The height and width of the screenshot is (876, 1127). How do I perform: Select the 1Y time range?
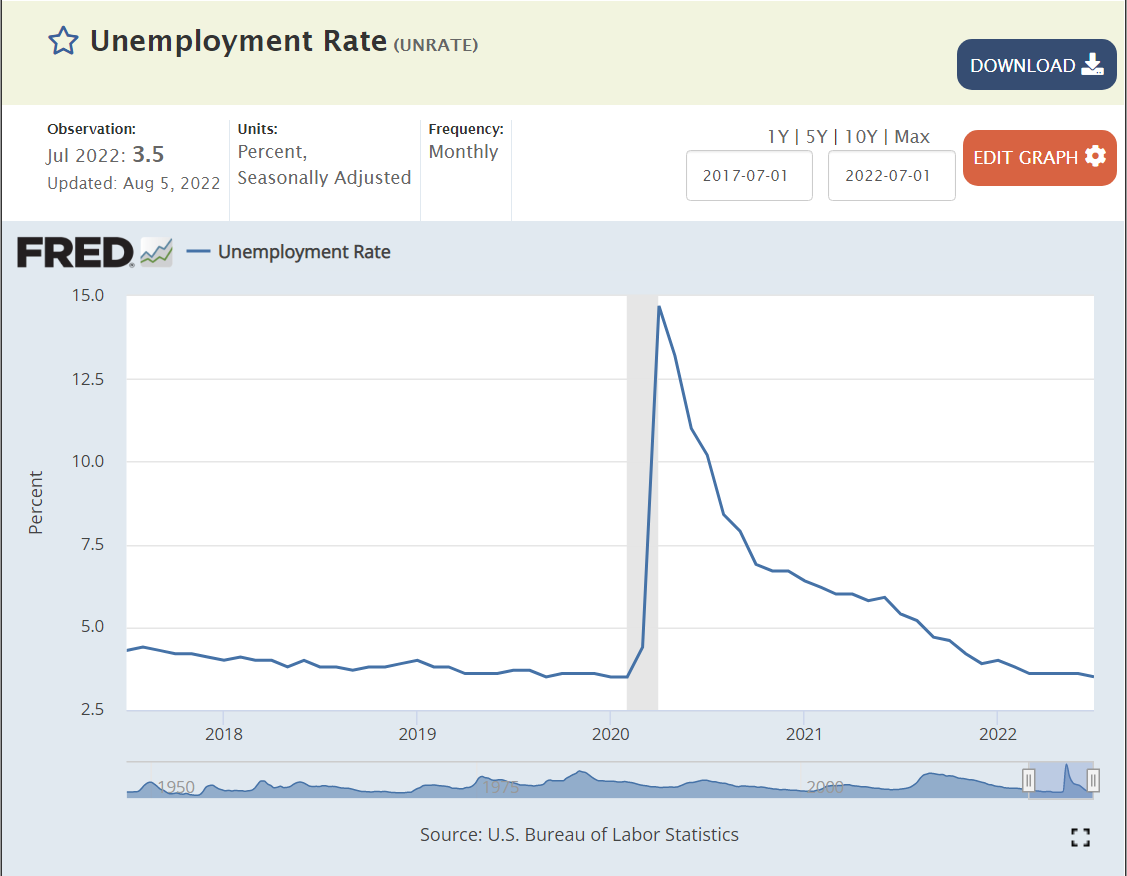[777, 137]
